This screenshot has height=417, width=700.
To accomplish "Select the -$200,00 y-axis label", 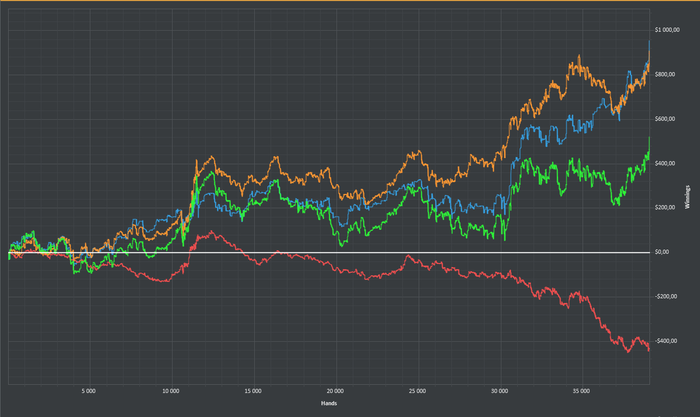I will point(668,296).
